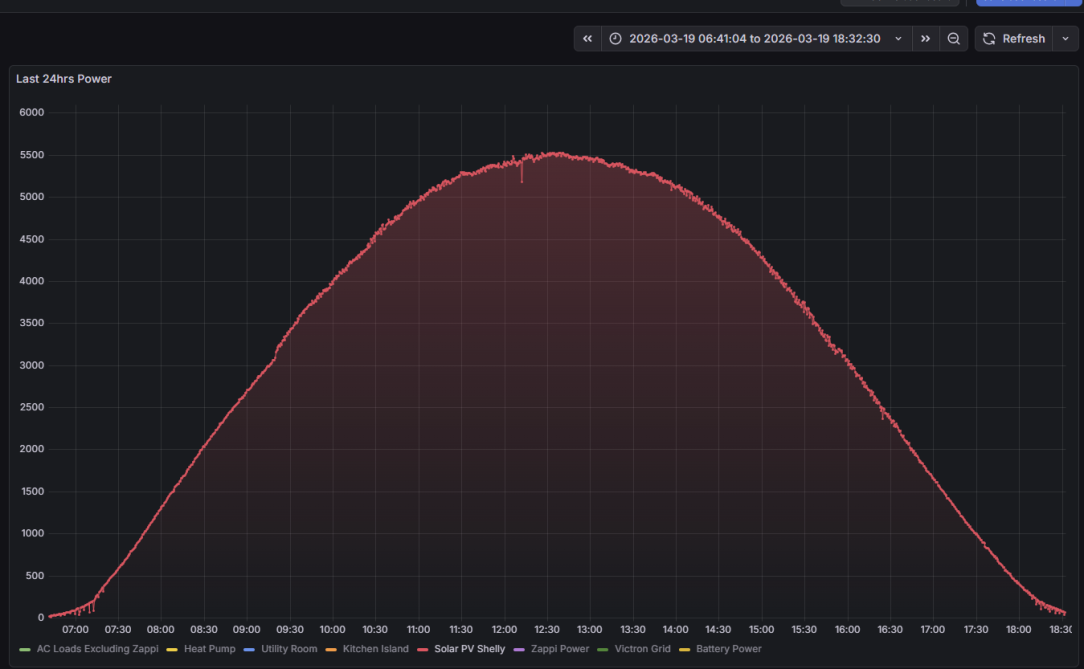The width and height of the screenshot is (1084, 669).
Task: Toggle Utility Room legend series
Action: [289, 649]
